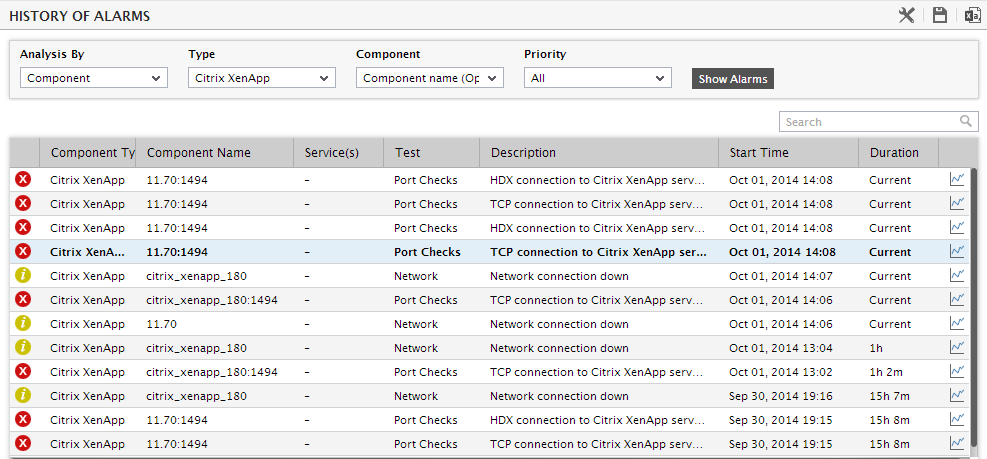Viewport: 987px width, 459px height.
Task: Click minor severity icon of 13:04 alarm
Action: (x=23, y=348)
